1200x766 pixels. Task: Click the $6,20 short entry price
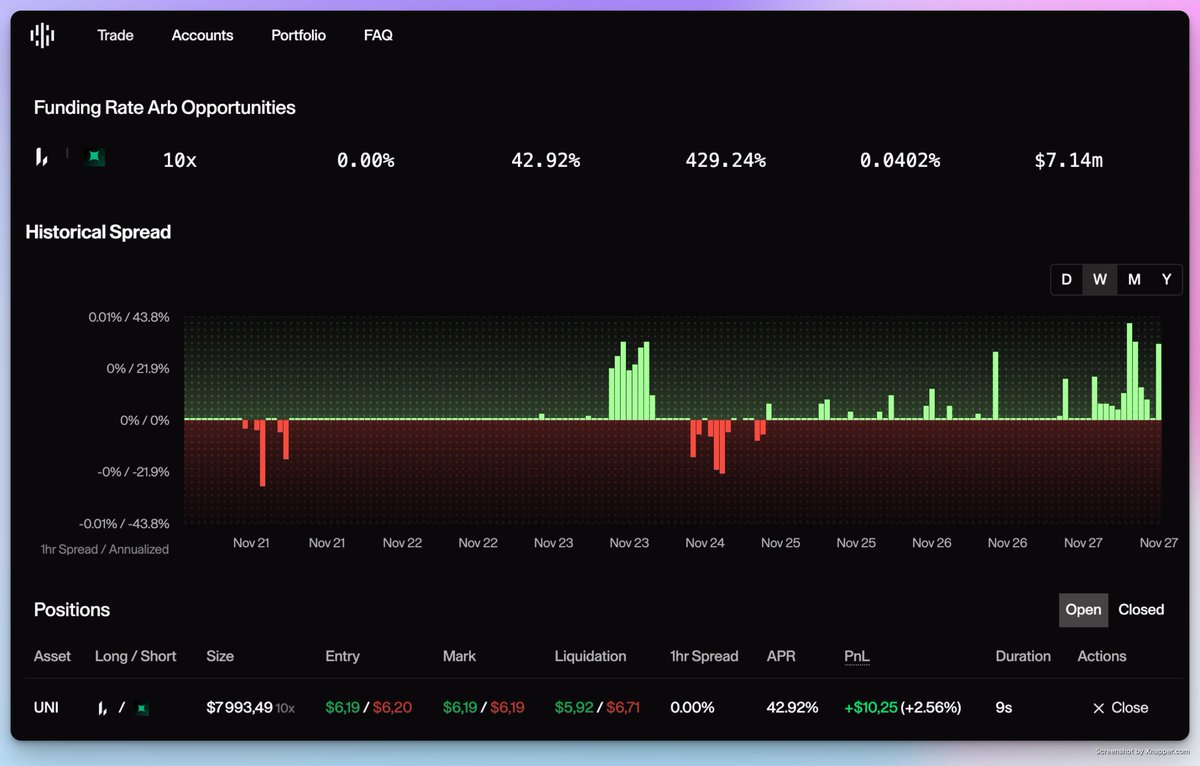392,707
